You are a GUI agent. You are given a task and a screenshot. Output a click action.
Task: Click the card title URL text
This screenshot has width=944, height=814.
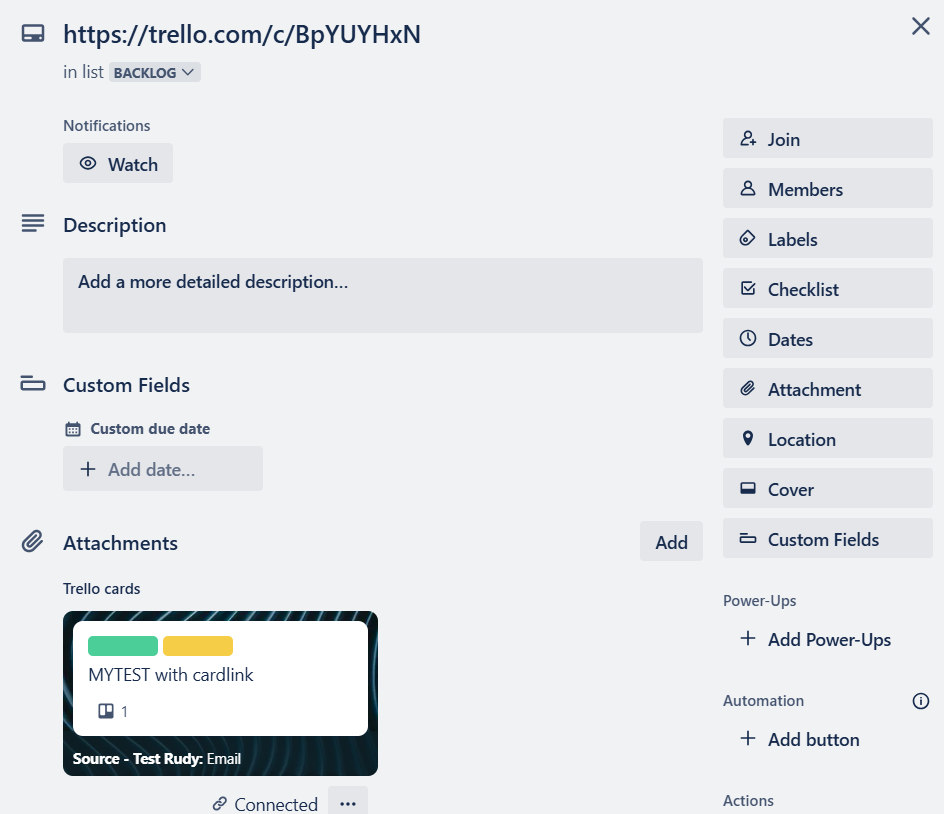[x=242, y=34]
